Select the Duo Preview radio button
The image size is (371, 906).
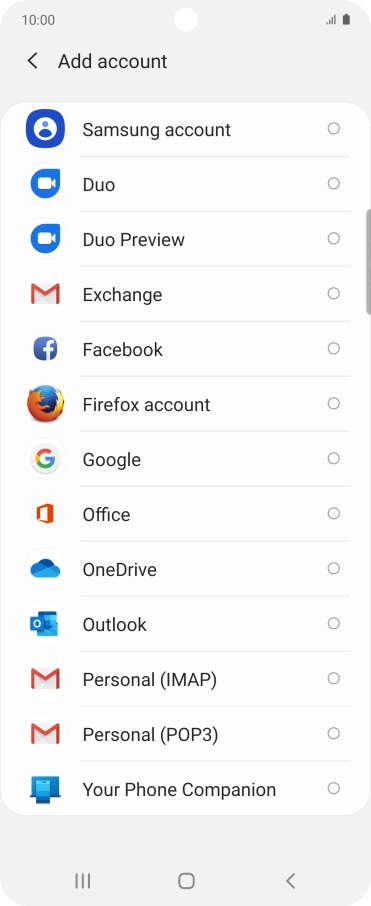click(x=333, y=239)
